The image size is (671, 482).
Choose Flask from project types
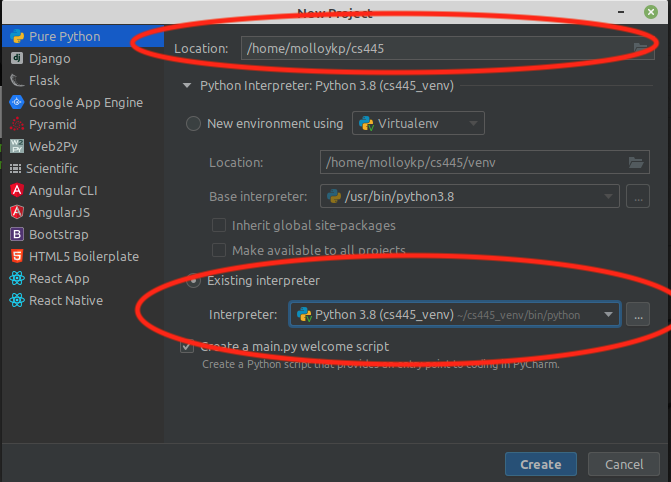click(x=44, y=80)
